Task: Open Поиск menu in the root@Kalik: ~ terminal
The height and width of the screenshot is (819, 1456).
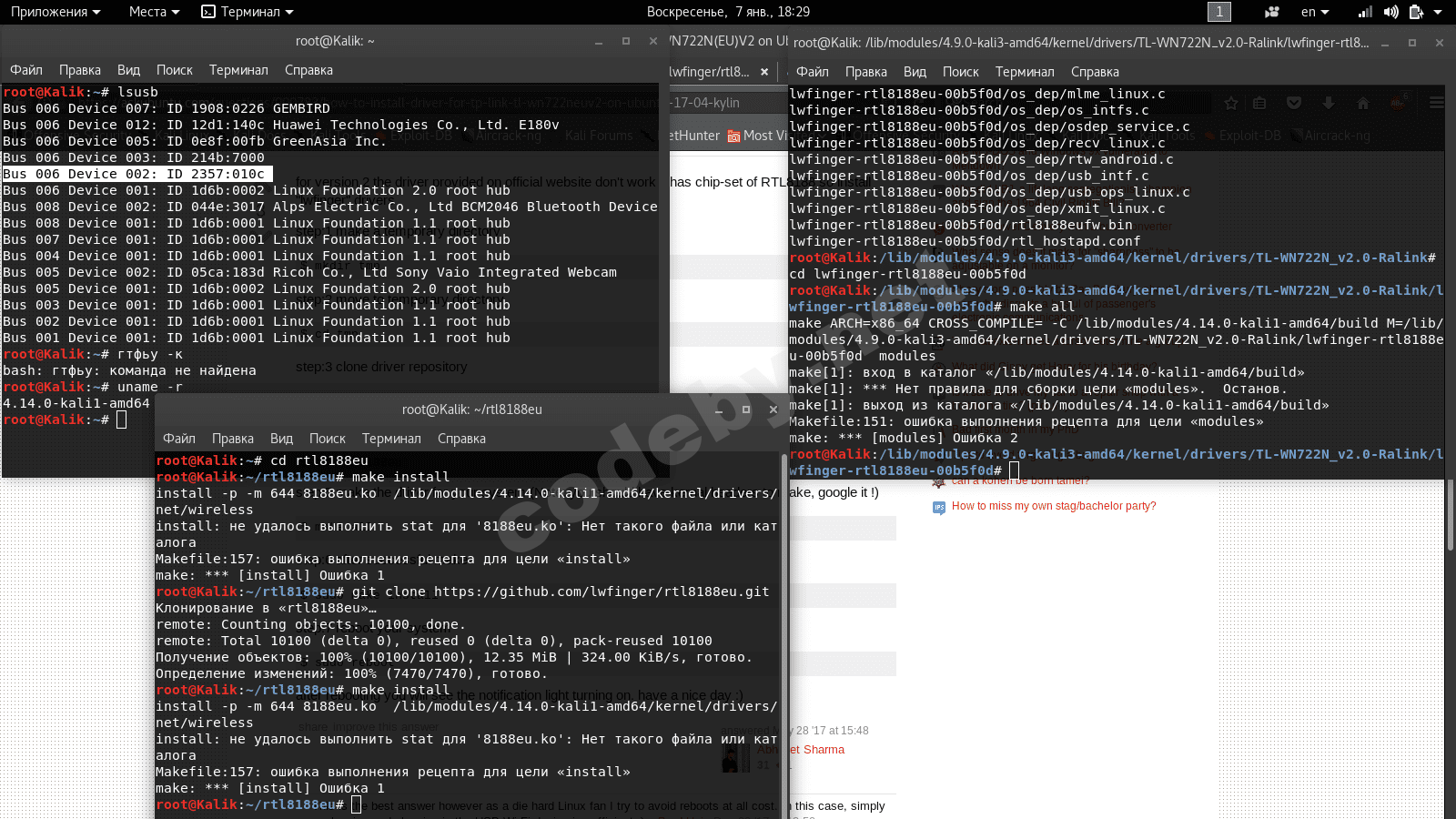Action: [x=174, y=70]
